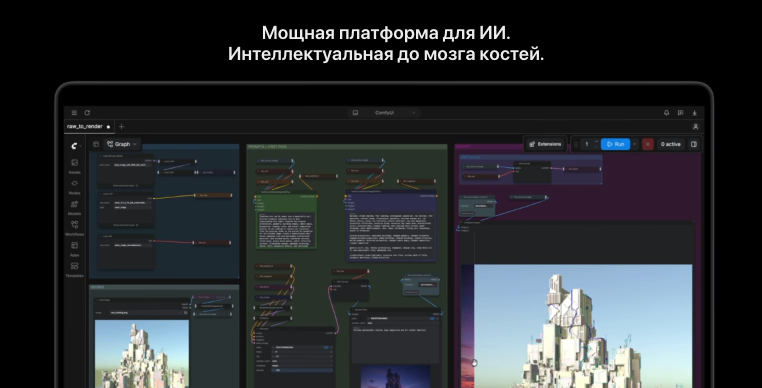This screenshot has width=762, height=388.
Task: Toggle the blue seed control in lower right node
Action: point(432,318)
